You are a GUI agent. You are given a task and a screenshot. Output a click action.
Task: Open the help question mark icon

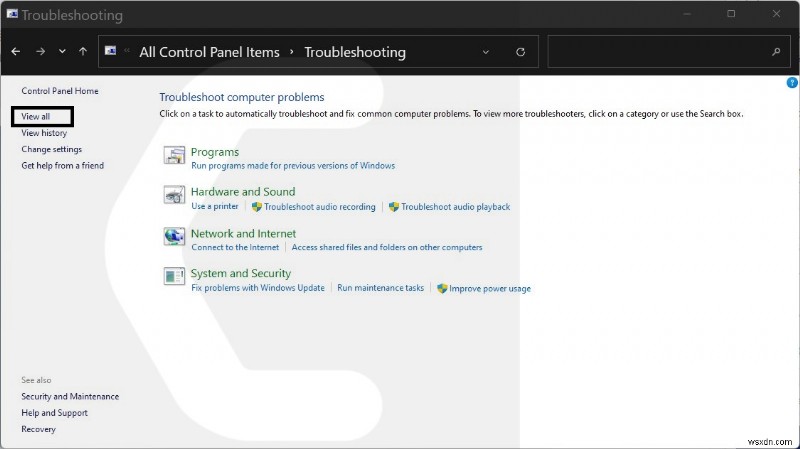pyautogui.click(x=792, y=83)
